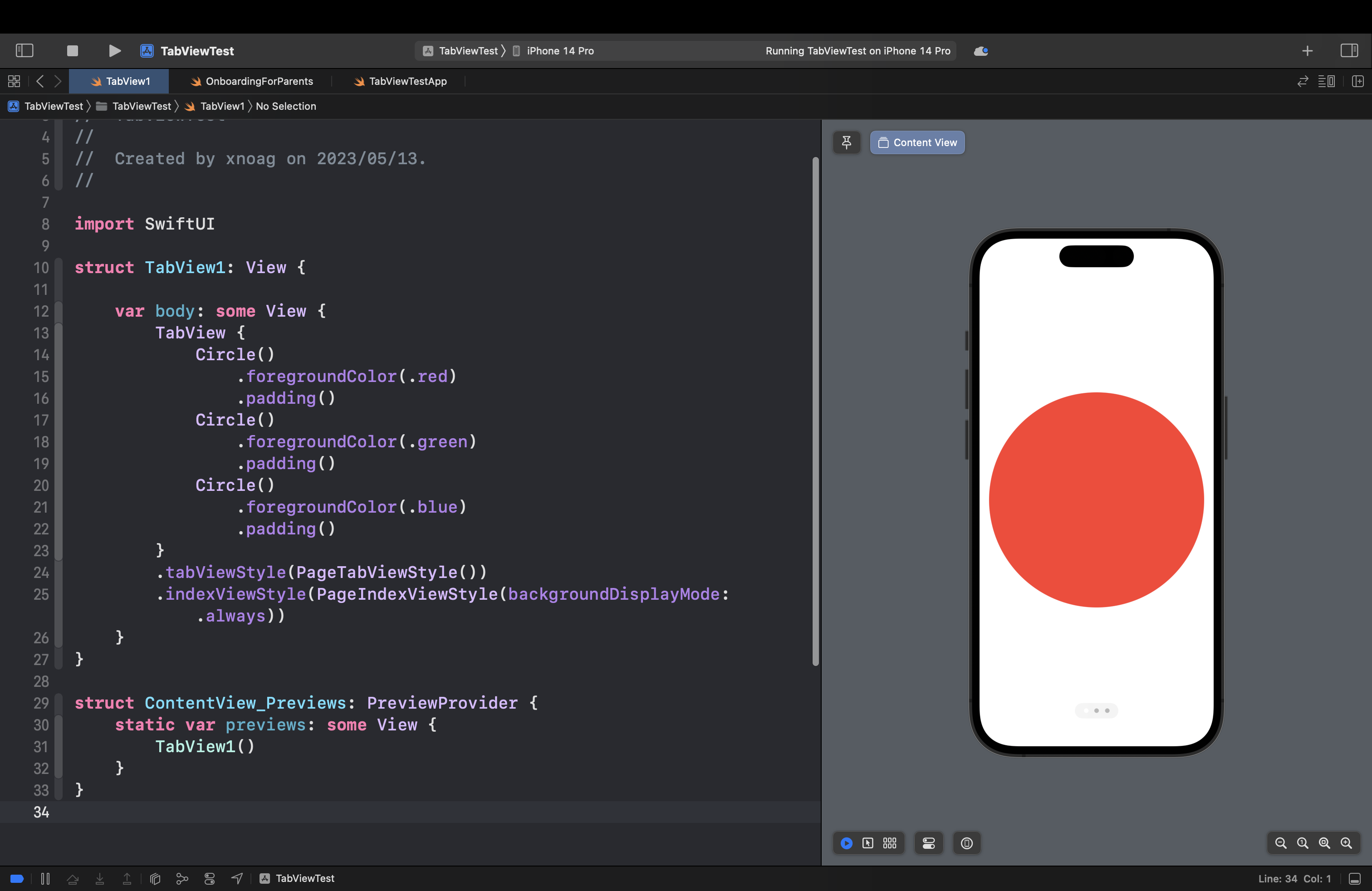Pause program execution in debug bar
This screenshot has height=891, width=1372.
pos(45,878)
